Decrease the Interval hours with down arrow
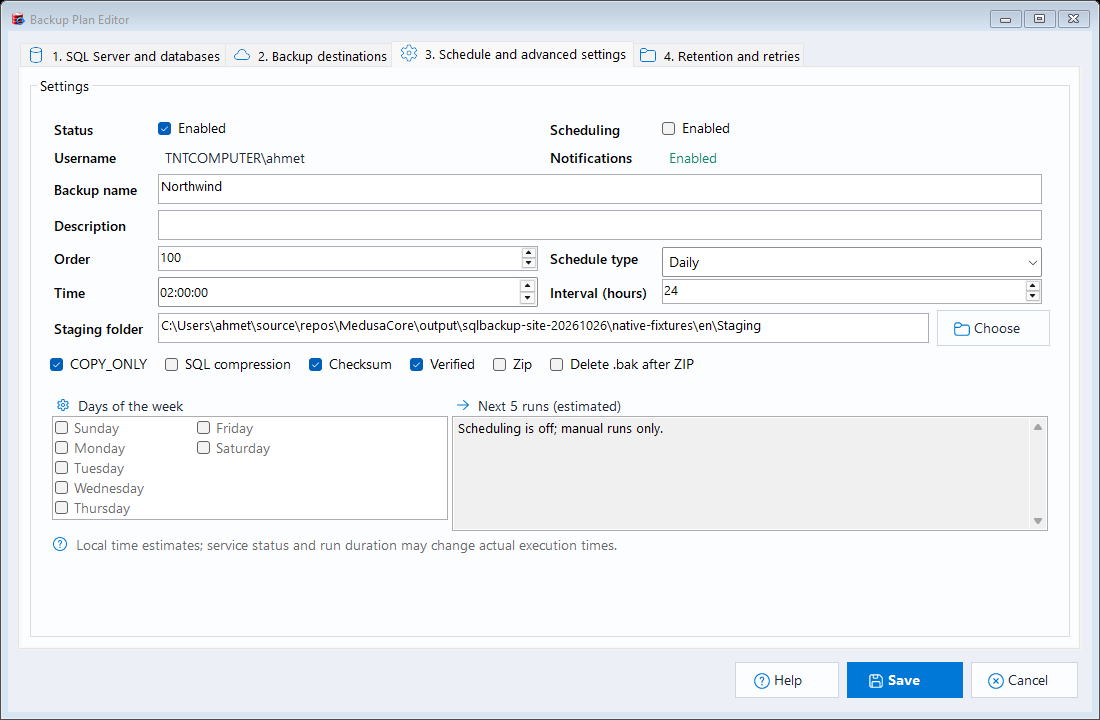1100x720 pixels. click(1033, 296)
